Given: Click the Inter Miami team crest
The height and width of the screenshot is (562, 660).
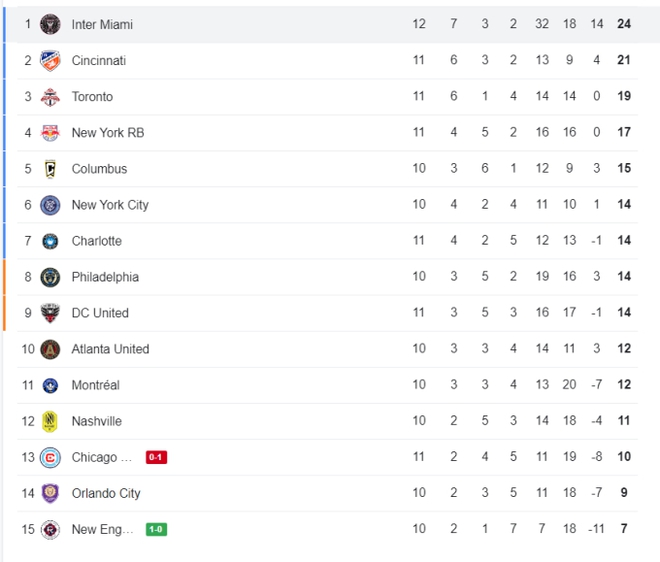Looking at the screenshot, I should [50, 24].
